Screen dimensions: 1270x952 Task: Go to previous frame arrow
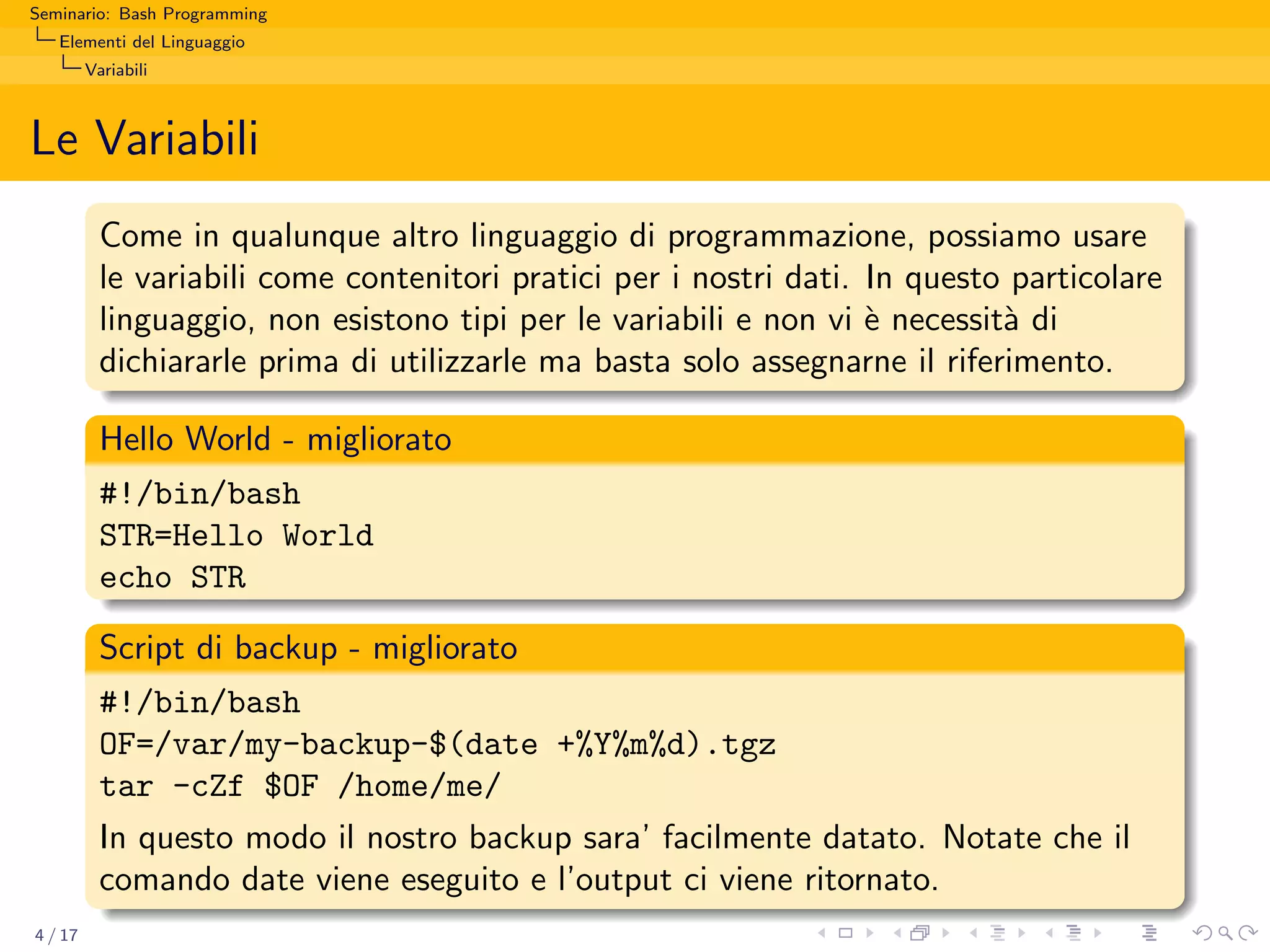897,933
